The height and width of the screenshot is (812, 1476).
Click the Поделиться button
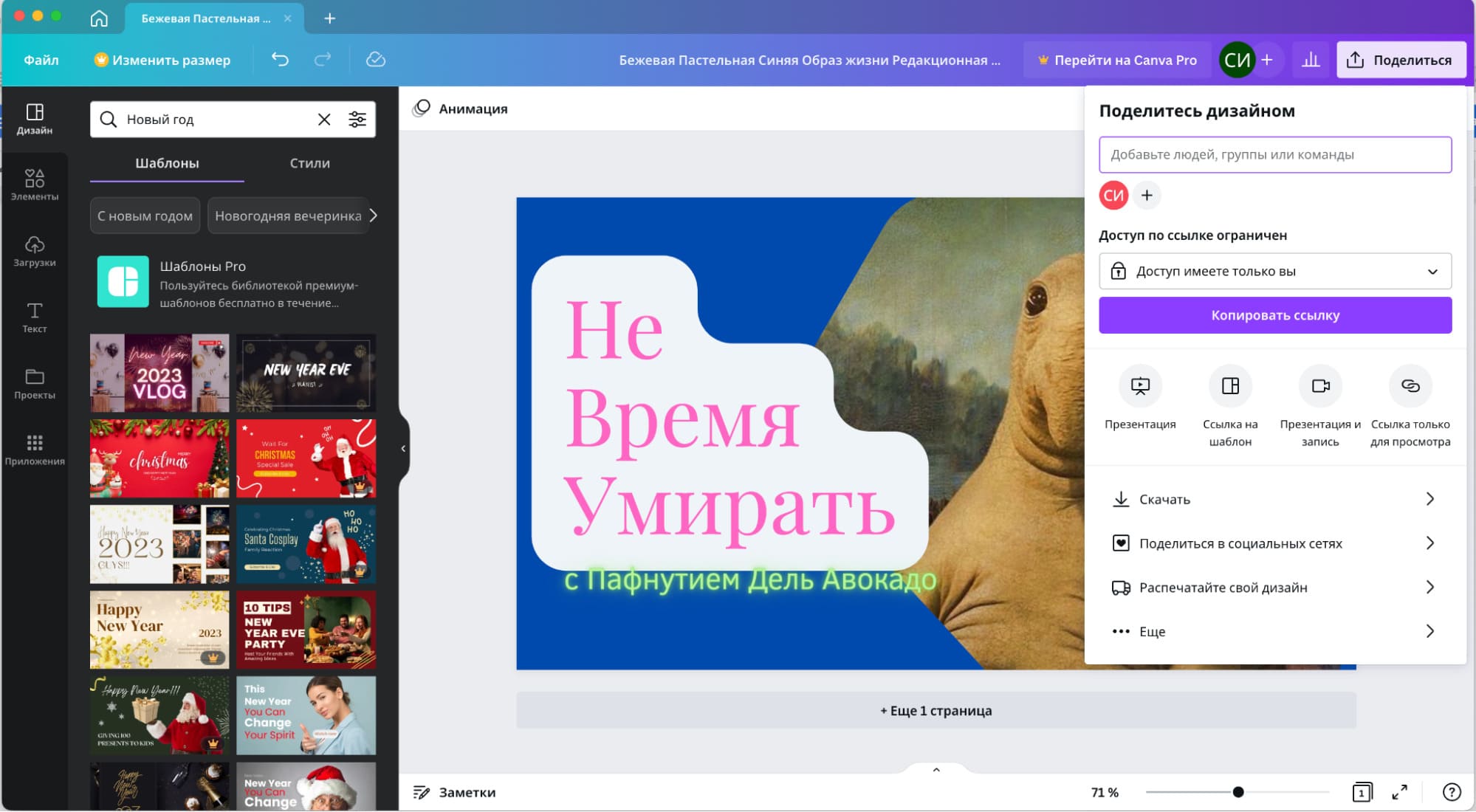pos(1401,60)
